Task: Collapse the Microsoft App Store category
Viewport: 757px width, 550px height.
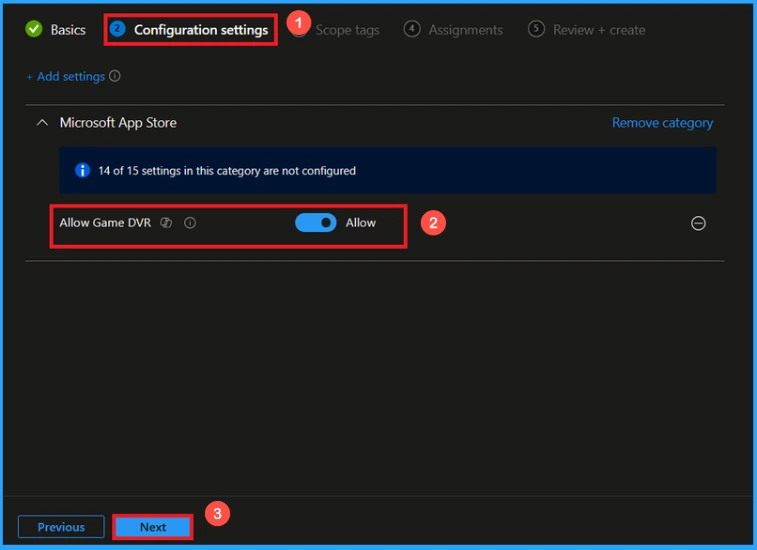Action: [x=42, y=123]
